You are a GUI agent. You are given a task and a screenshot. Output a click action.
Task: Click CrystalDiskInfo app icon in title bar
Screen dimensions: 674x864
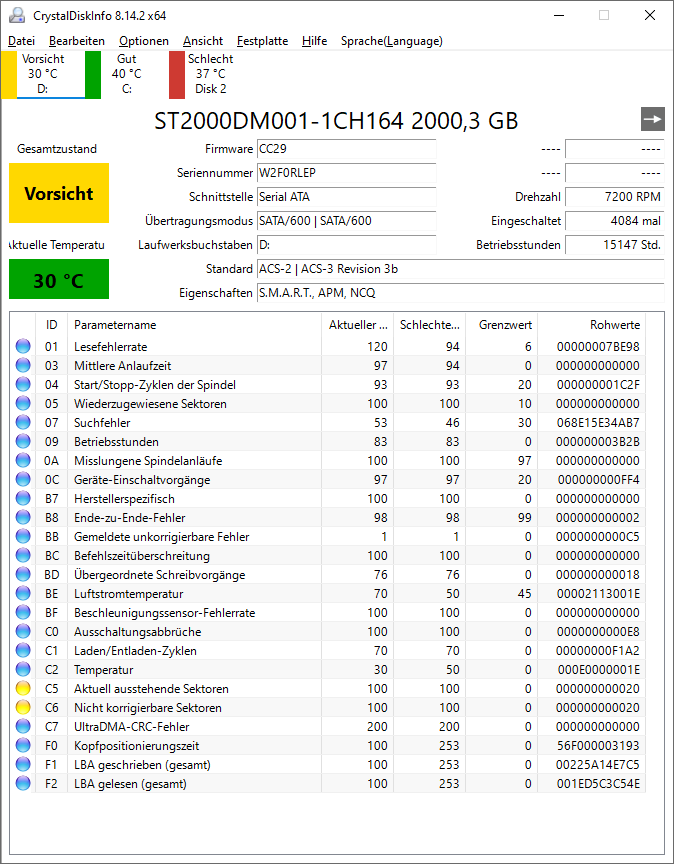point(17,15)
